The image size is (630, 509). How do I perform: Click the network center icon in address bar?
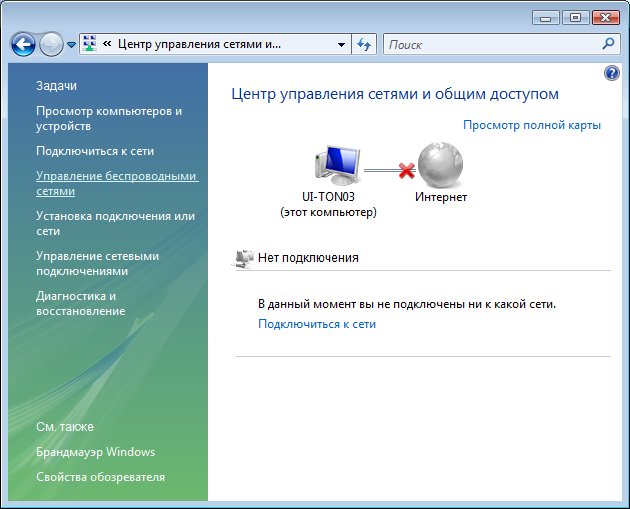click(91, 45)
